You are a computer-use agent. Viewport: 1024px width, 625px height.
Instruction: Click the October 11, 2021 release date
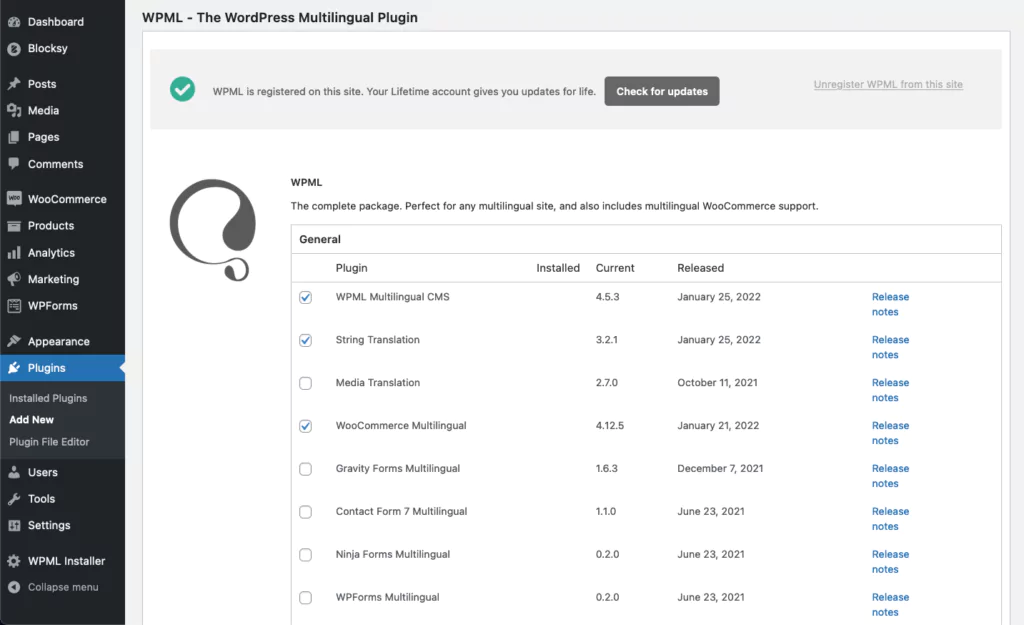coord(717,383)
